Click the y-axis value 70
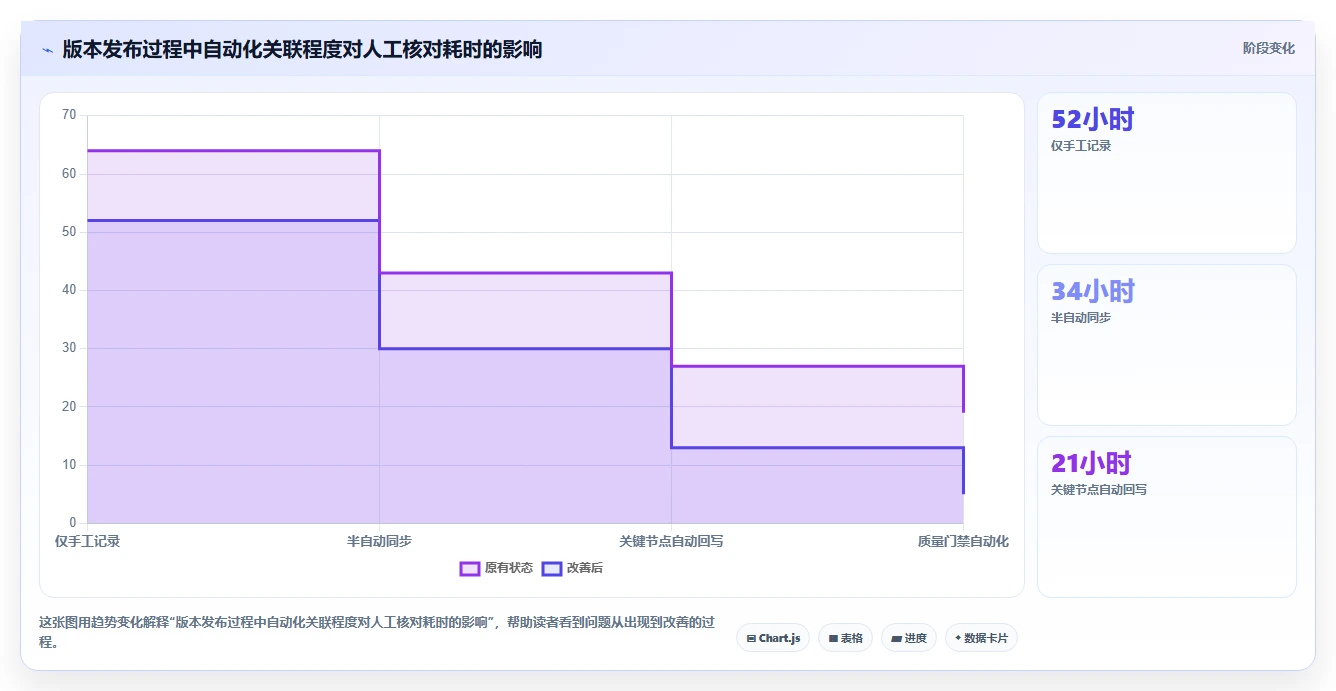The width and height of the screenshot is (1336, 691). click(69, 115)
